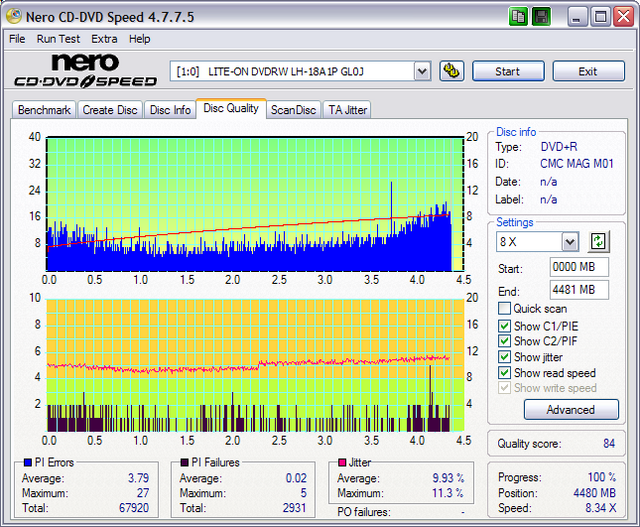Click the Exit button
This screenshot has height=527, width=640.
coord(588,71)
